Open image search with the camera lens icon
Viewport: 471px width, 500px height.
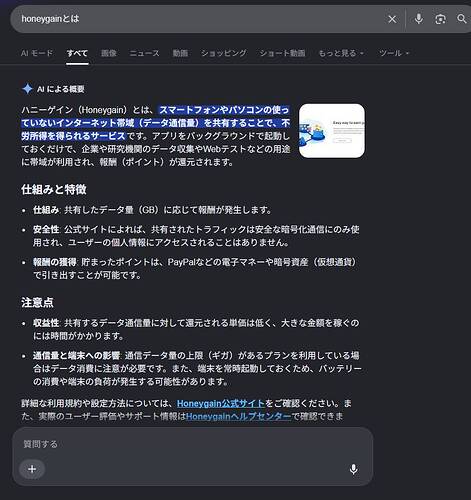click(x=440, y=19)
